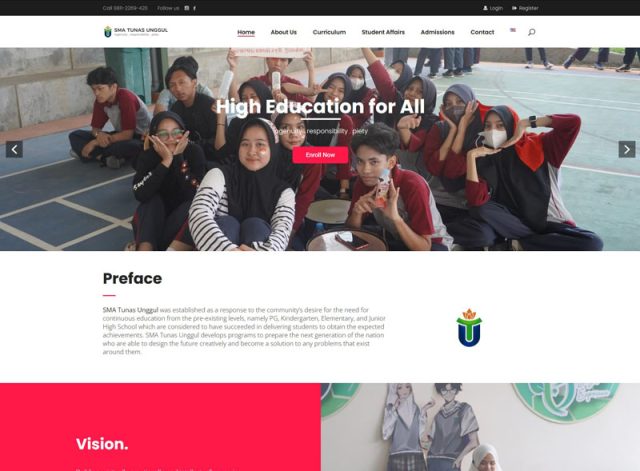Click the call phone number in top bar
The height and width of the screenshot is (471, 640).
[x=125, y=8]
